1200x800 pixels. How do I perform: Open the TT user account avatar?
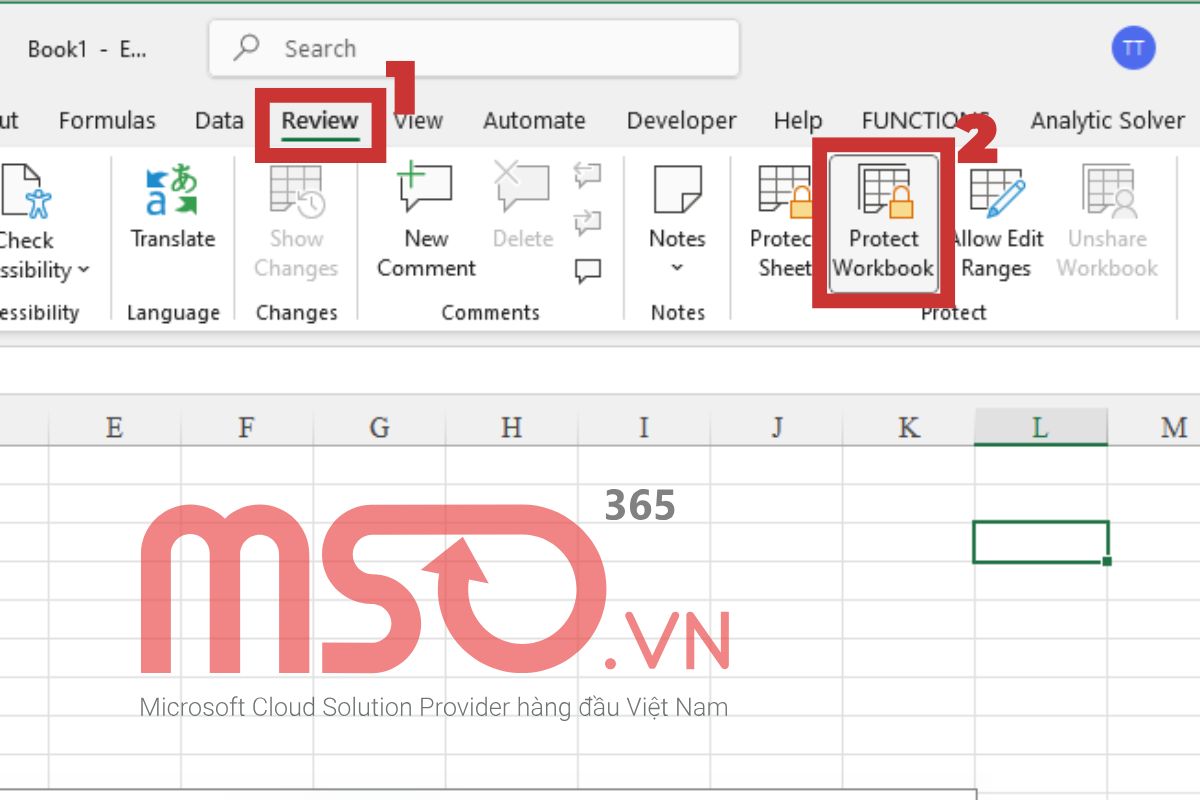(x=1133, y=48)
